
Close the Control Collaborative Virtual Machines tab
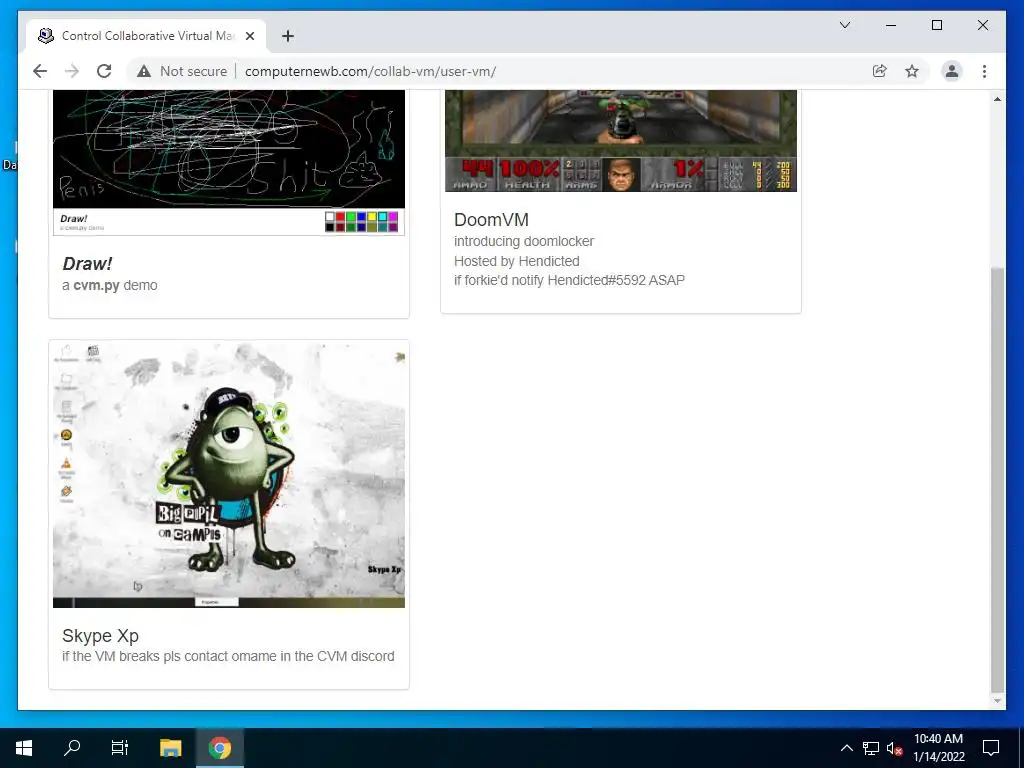coord(249,36)
